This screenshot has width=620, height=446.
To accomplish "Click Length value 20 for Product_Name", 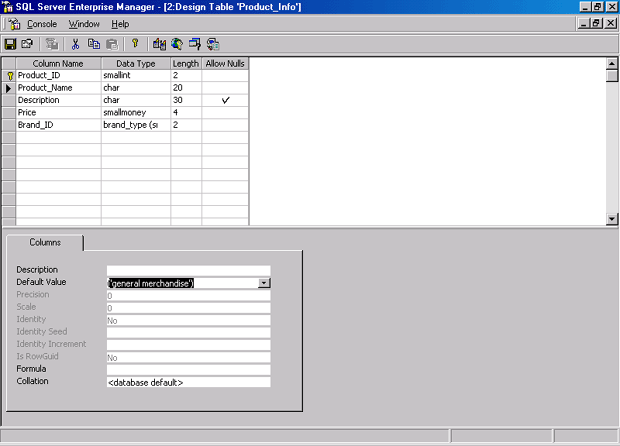I will (186, 88).
